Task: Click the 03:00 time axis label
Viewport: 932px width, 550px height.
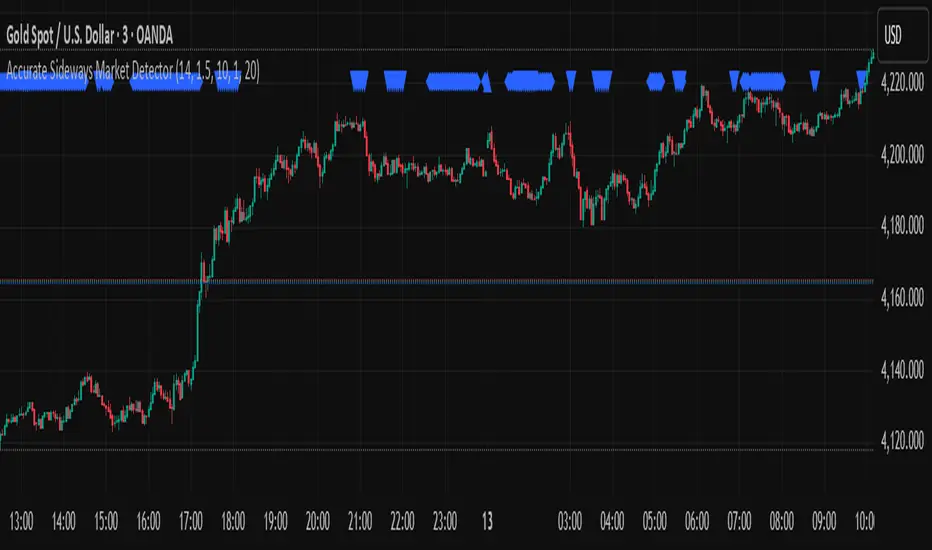Action: (569, 521)
